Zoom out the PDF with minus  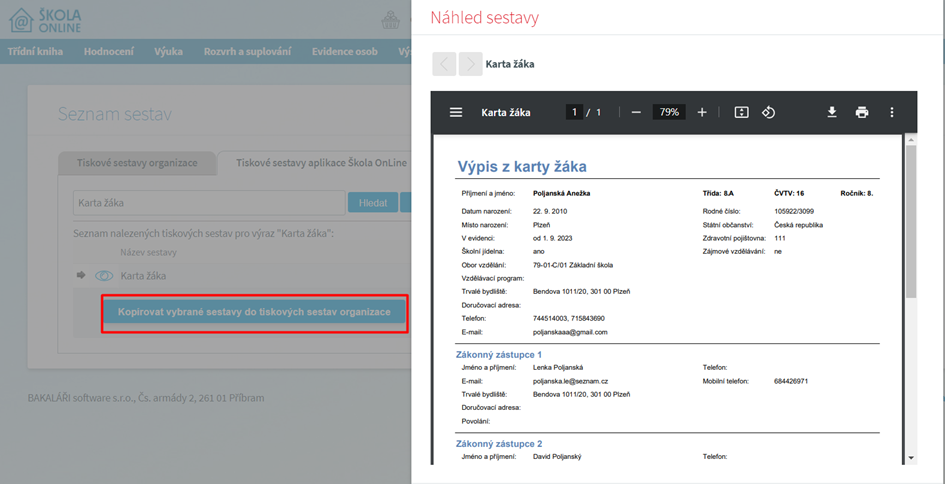click(636, 112)
